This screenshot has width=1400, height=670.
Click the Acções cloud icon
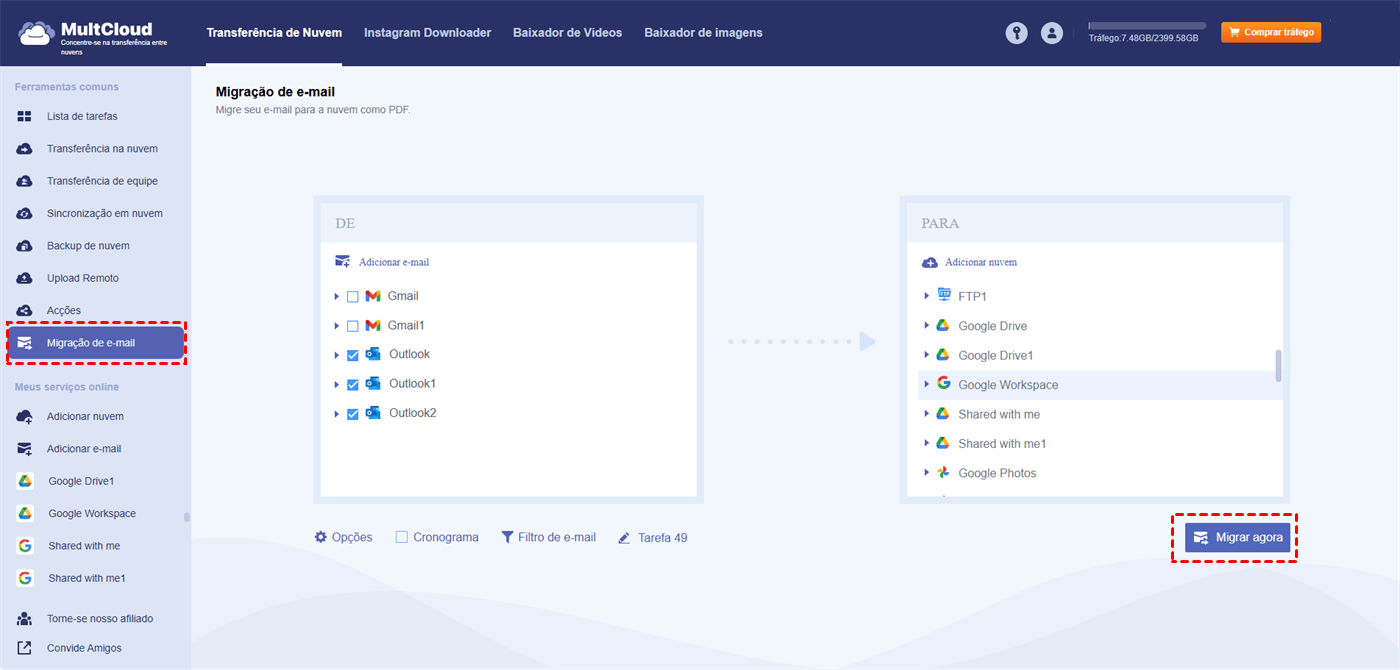[25, 310]
